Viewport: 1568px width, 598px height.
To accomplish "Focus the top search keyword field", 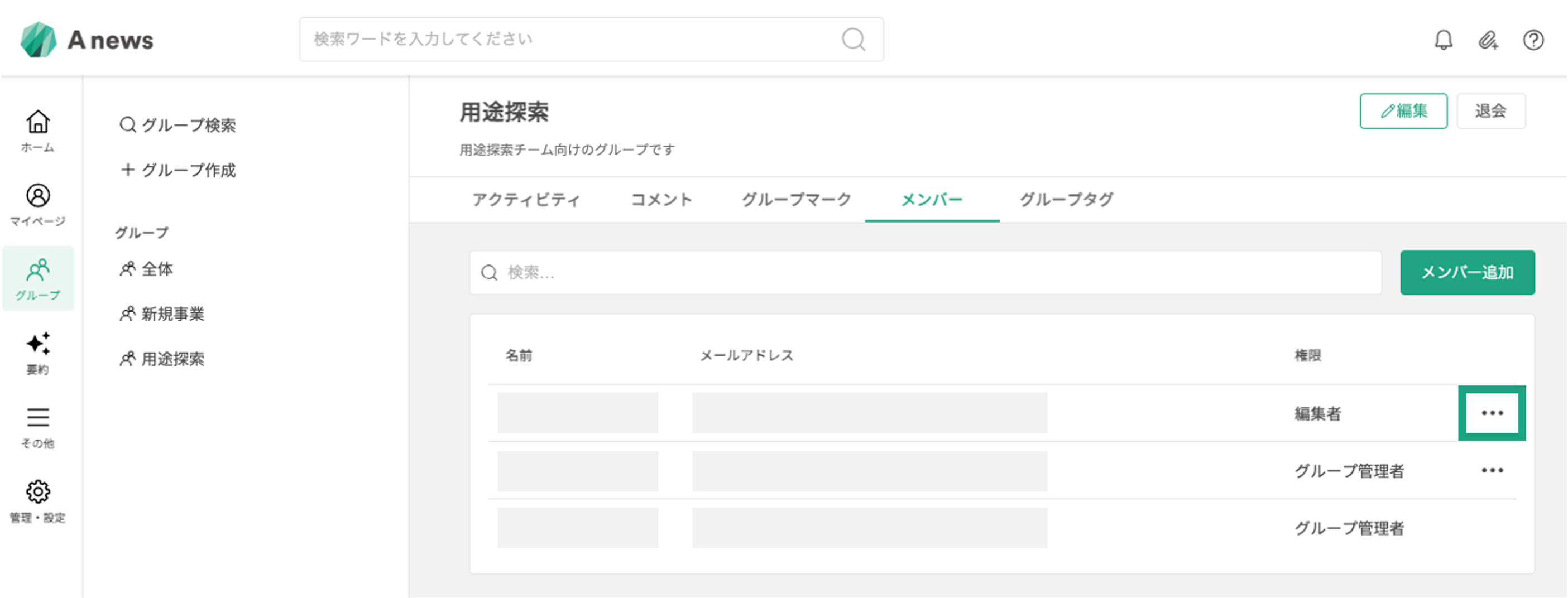I will point(591,40).
